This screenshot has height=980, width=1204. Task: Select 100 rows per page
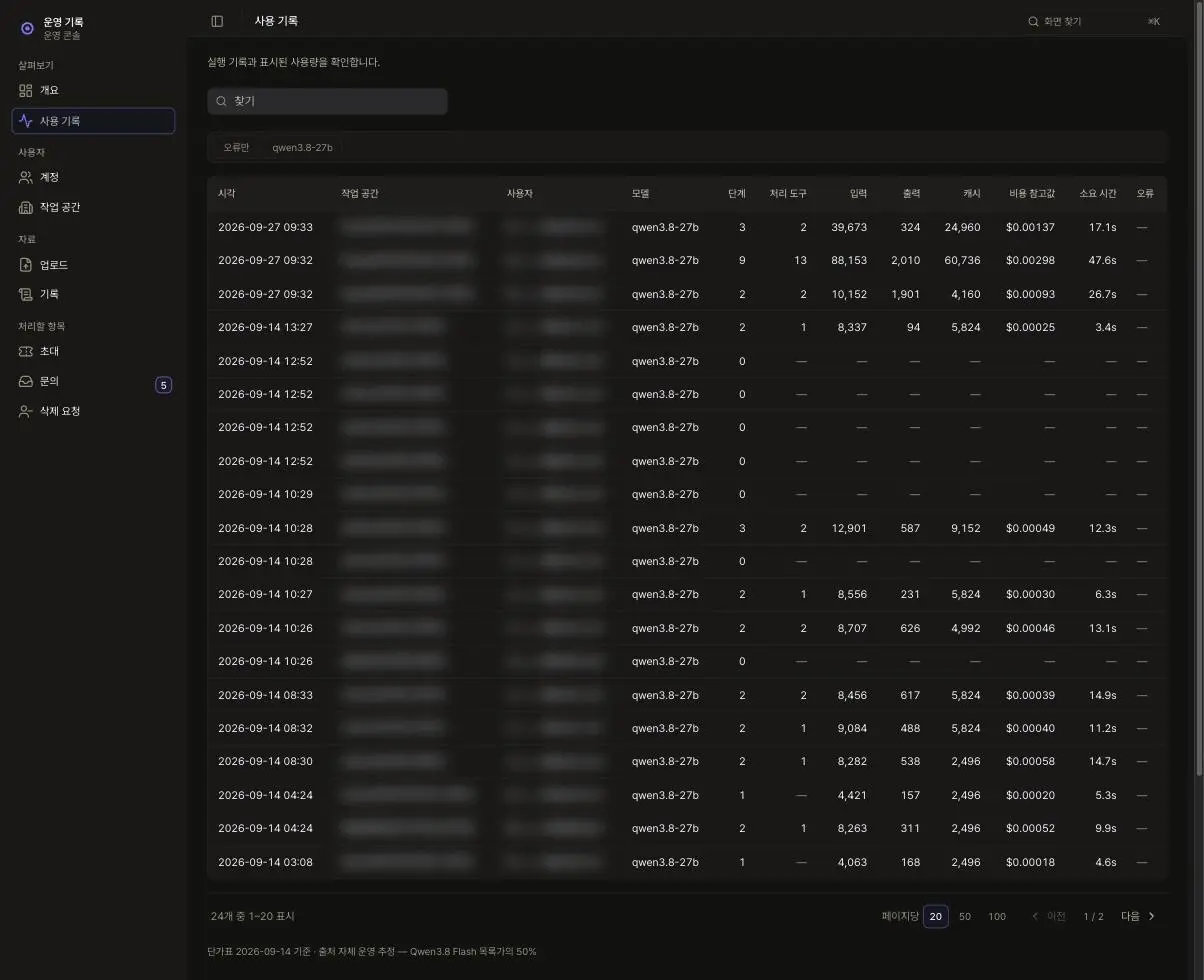[997, 916]
